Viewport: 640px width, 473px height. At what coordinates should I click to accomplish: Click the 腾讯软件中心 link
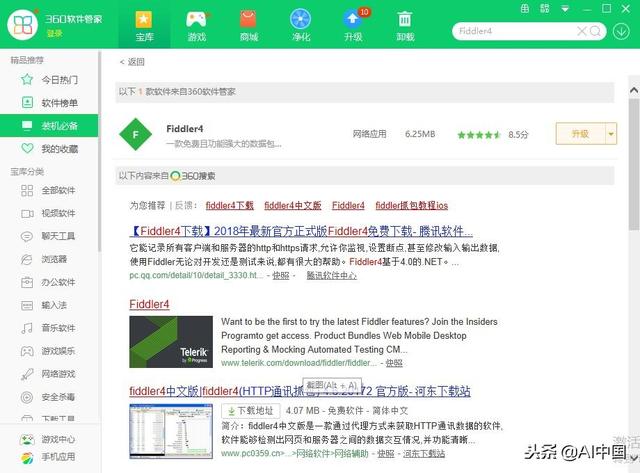click(331, 275)
